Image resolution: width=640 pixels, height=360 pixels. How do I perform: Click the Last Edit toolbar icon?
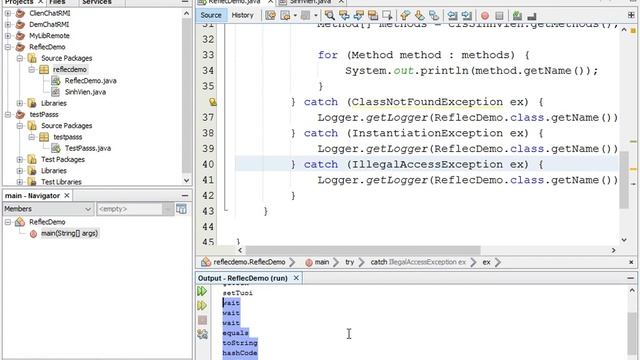tap(270, 16)
